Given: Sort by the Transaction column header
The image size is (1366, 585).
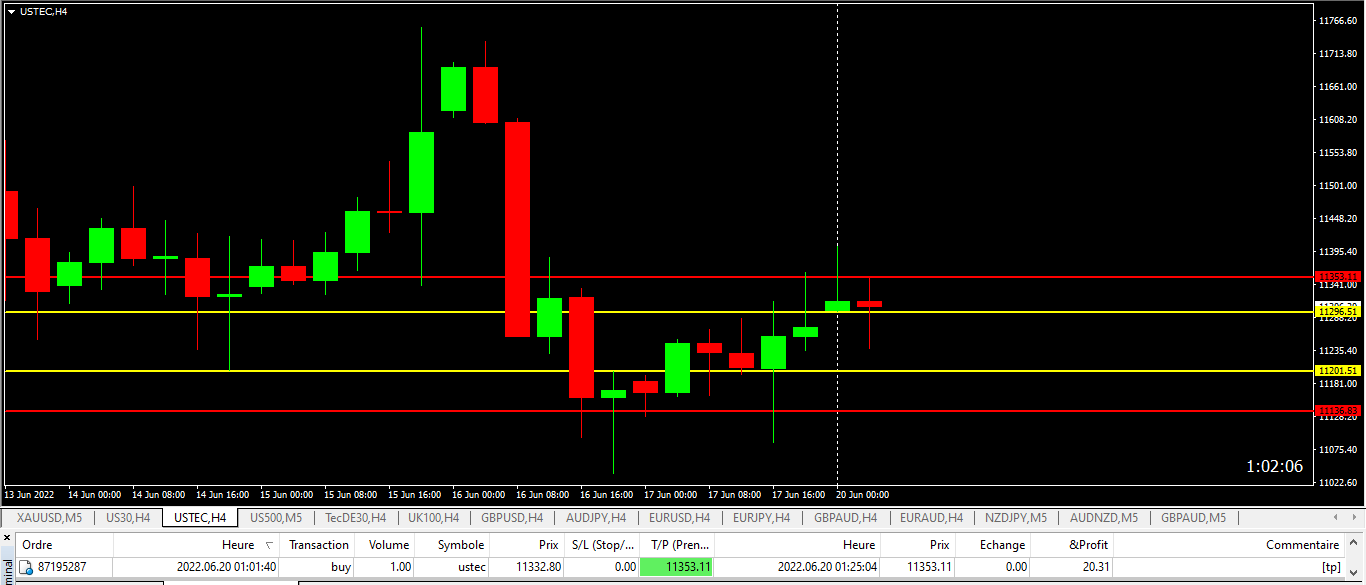Looking at the screenshot, I should [319, 545].
